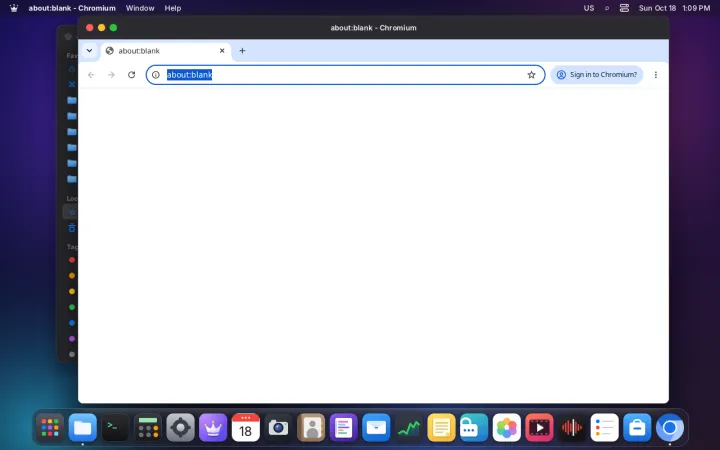Open the control center toggles icon
This screenshot has width=720, height=450.
[624, 8]
